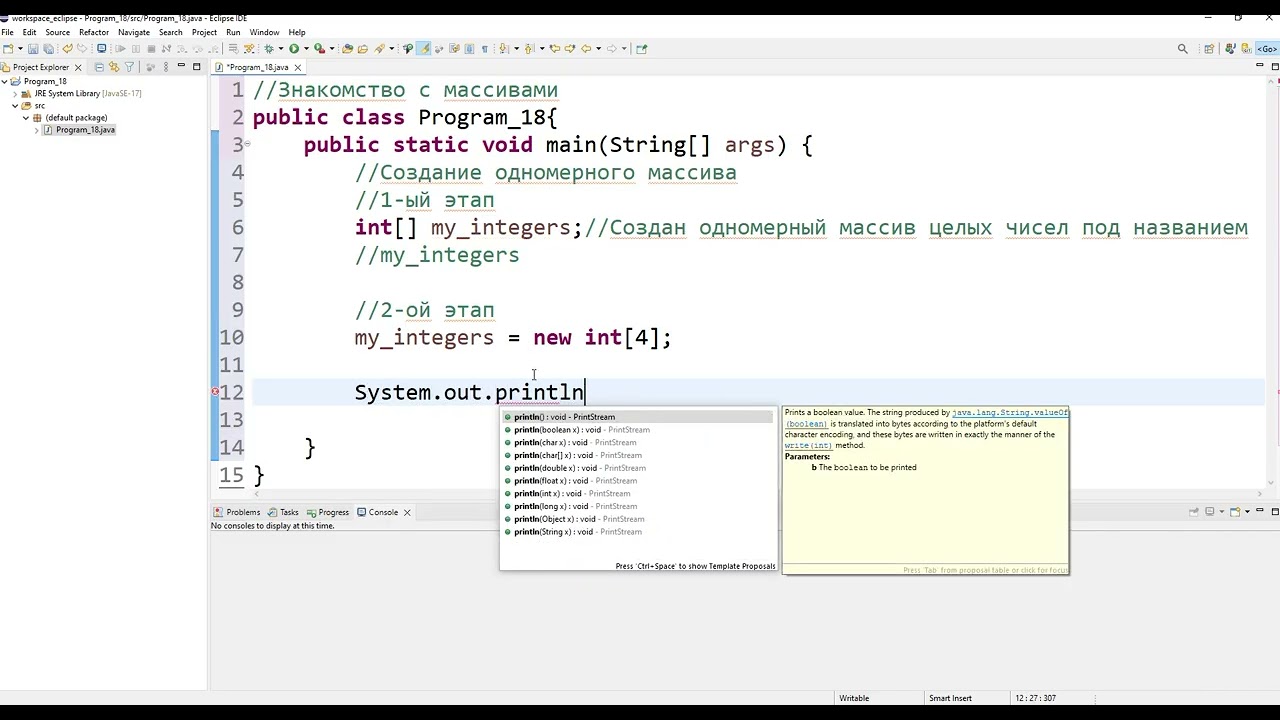Click the Debug bug icon
The width and height of the screenshot is (1280, 720).
point(268,48)
